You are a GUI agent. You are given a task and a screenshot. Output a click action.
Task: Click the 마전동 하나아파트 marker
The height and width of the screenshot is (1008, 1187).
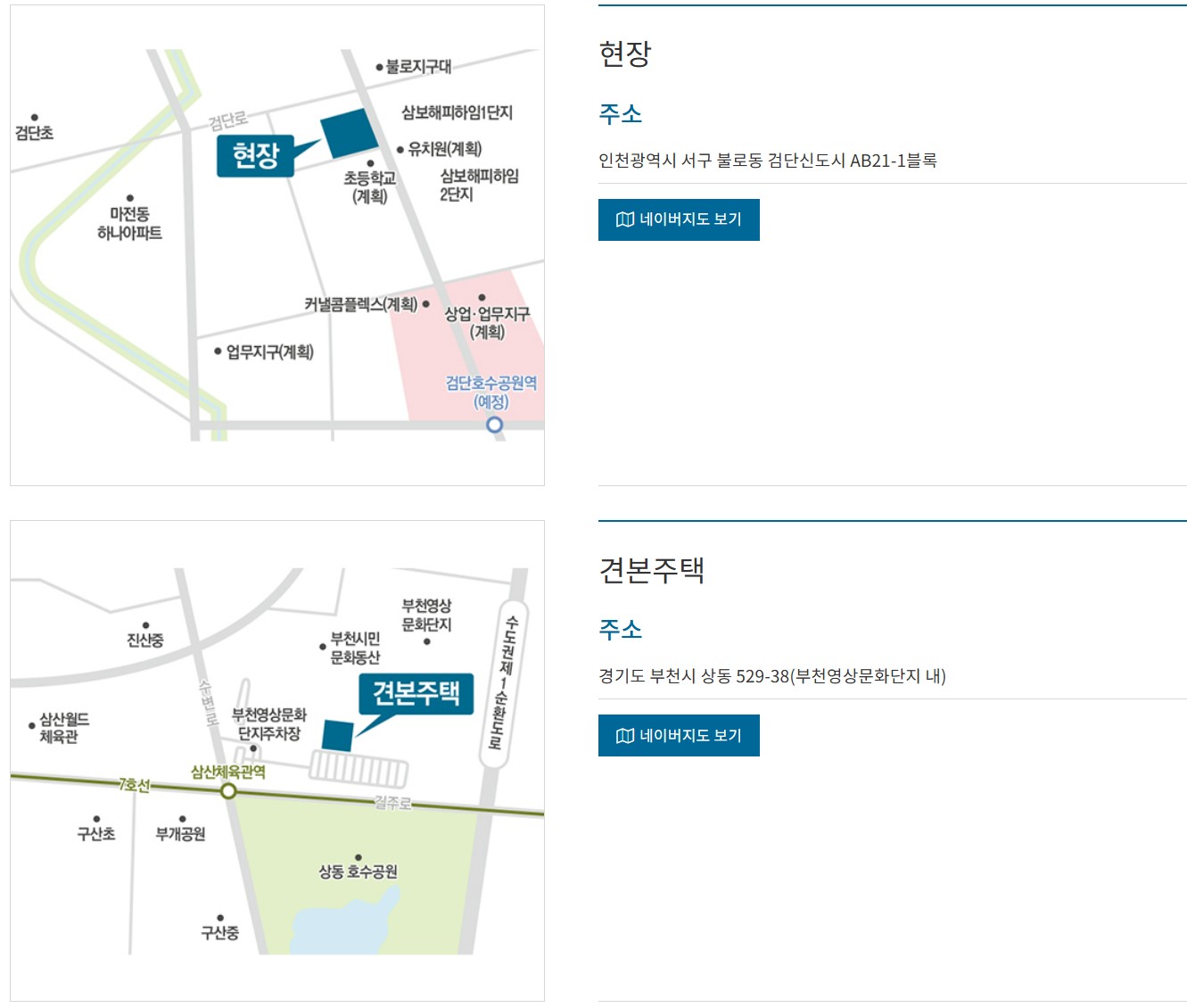point(132,198)
